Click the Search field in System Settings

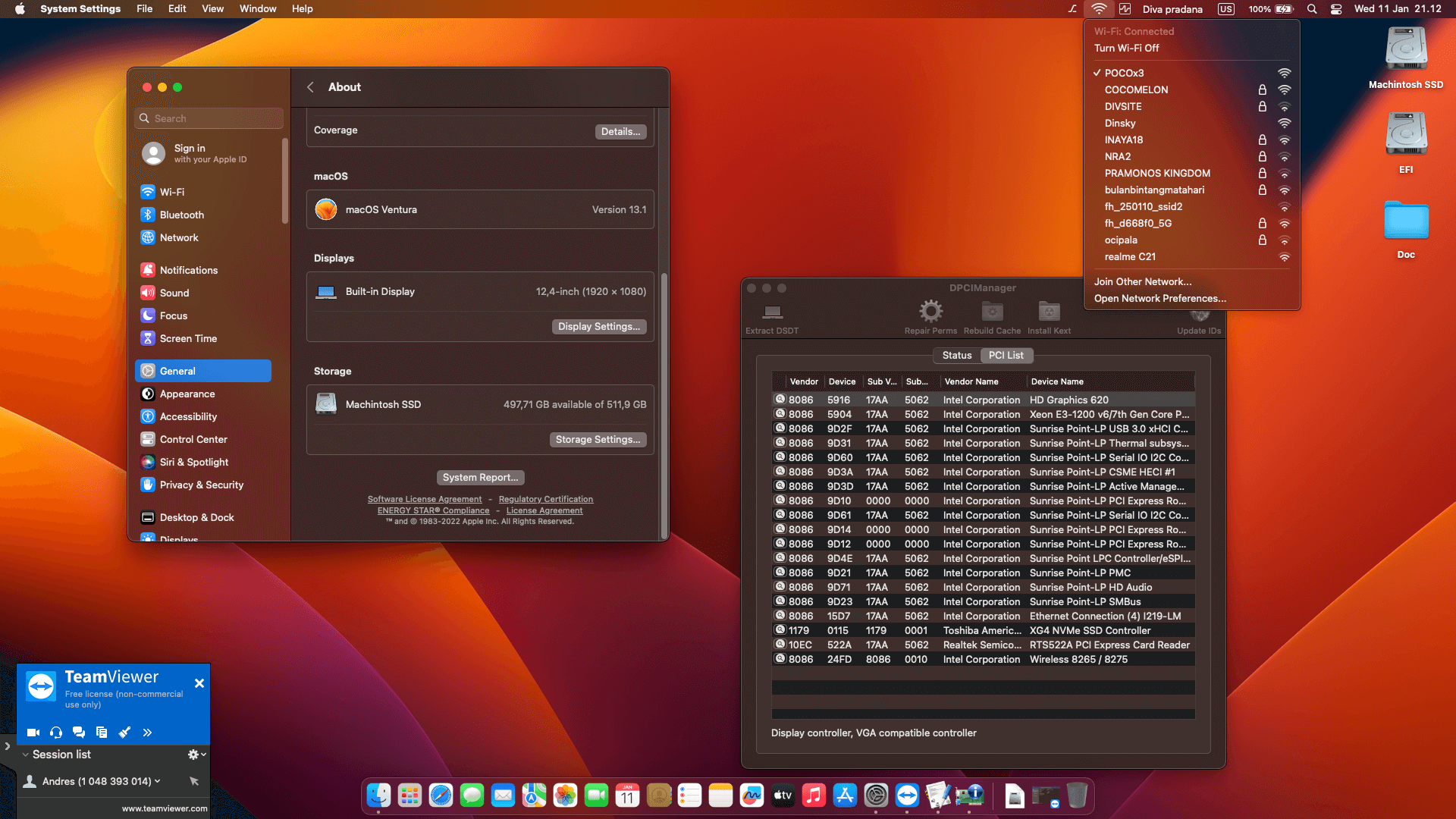pyautogui.click(x=209, y=118)
